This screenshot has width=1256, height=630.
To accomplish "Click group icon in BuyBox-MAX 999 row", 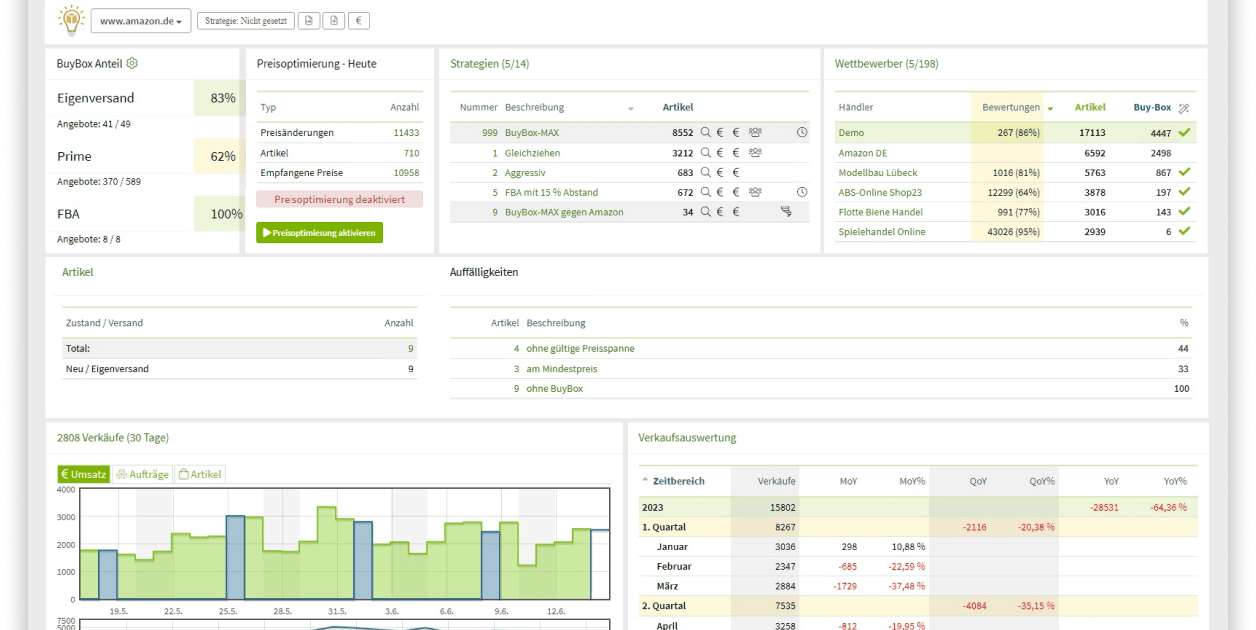I will click(x=755, y=132).
